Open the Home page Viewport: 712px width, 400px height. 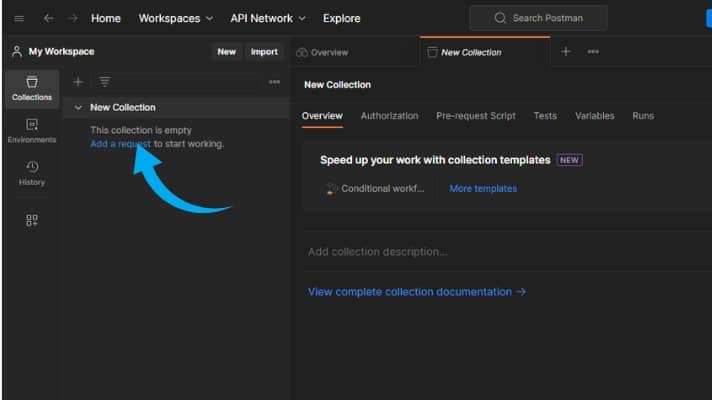click(106, 19)
